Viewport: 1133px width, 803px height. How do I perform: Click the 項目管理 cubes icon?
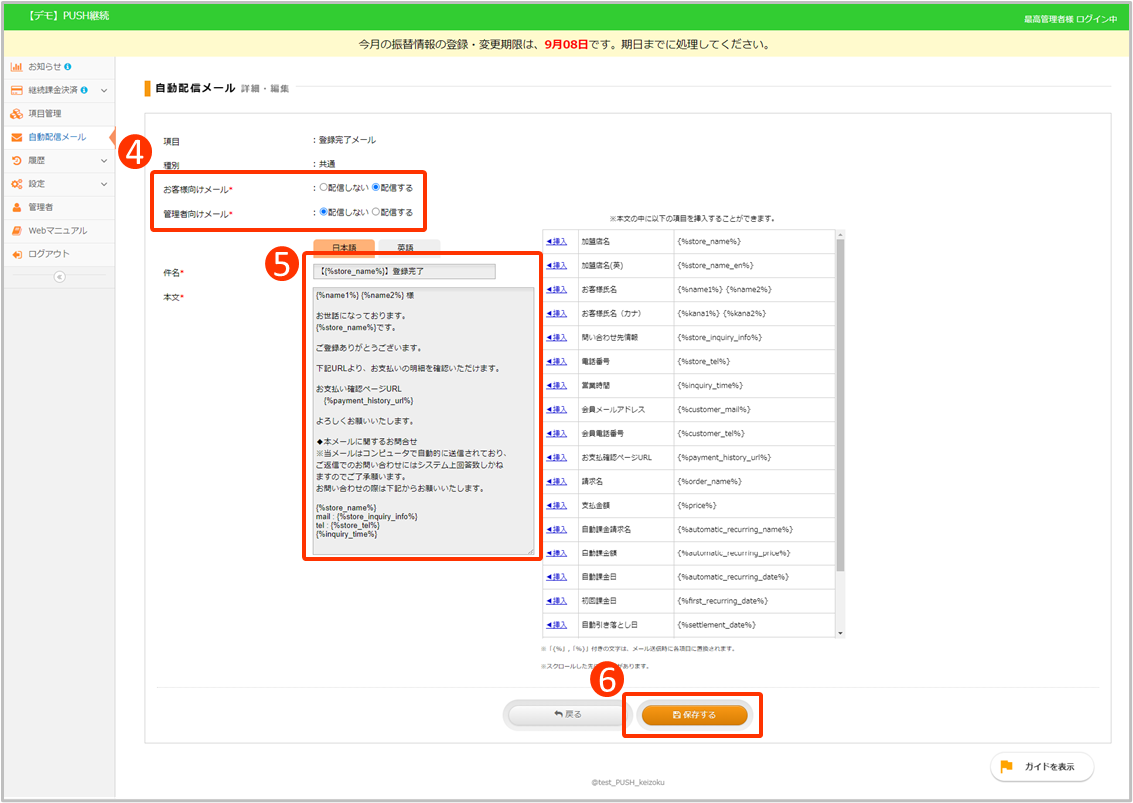point(17,114)
